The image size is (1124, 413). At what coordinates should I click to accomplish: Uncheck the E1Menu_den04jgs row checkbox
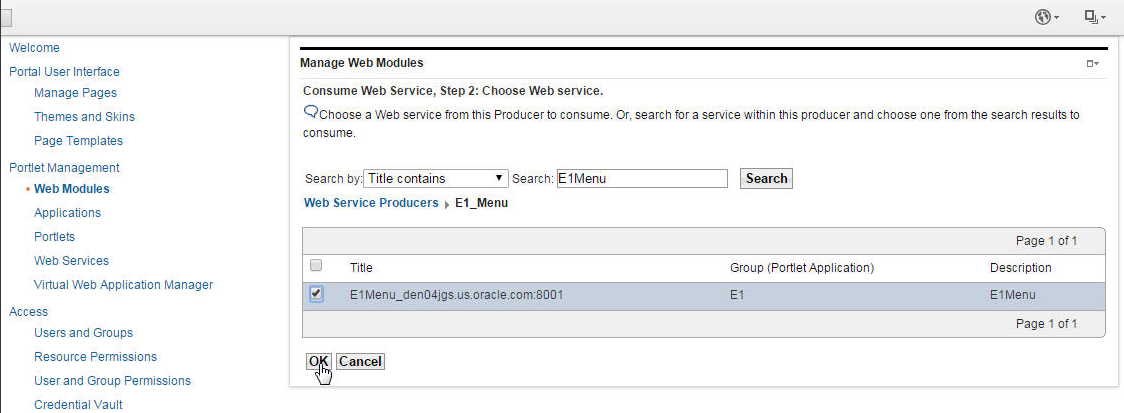[317, 294]
